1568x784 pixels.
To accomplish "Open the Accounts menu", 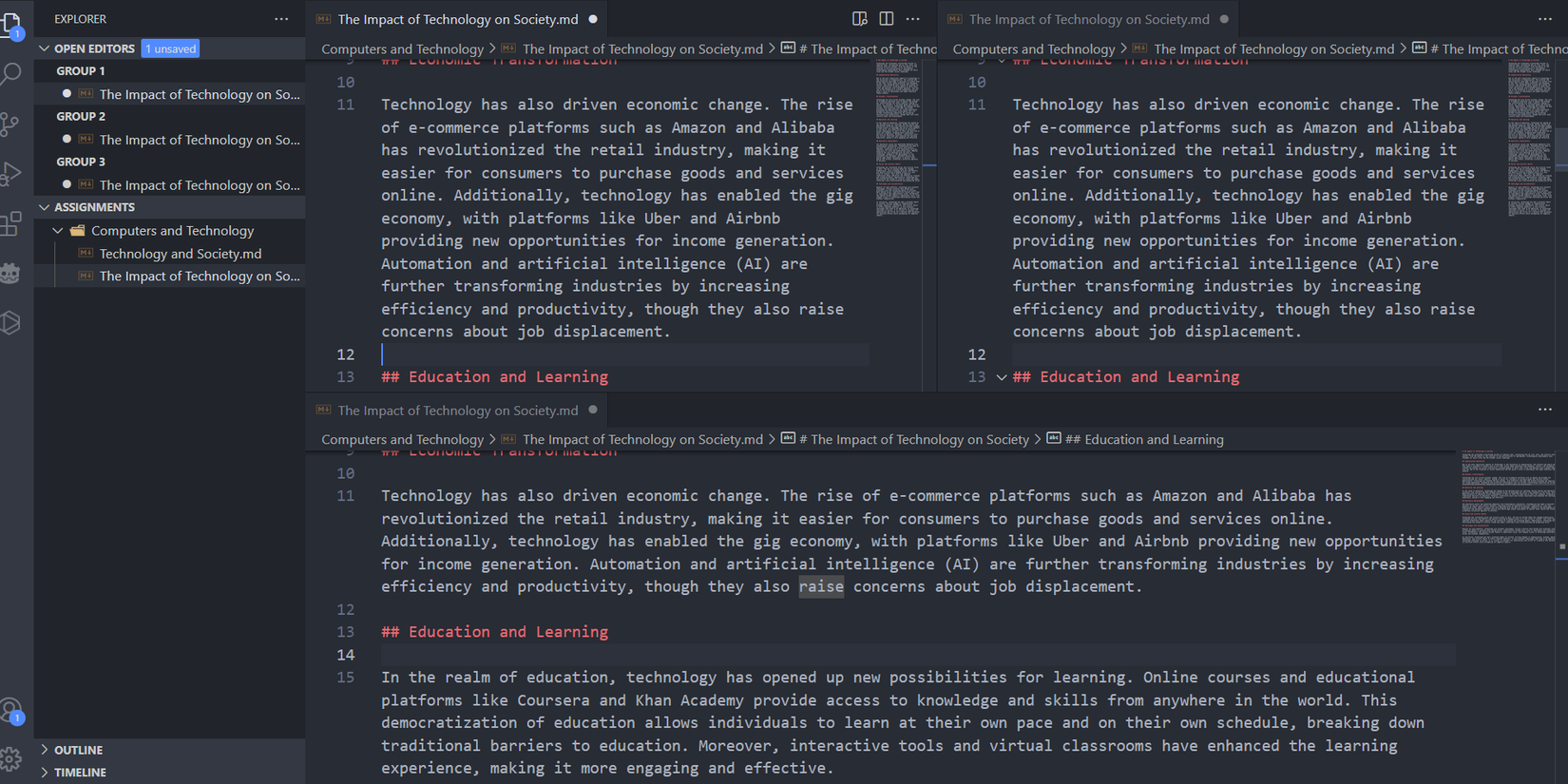I will tap(11, 711).
